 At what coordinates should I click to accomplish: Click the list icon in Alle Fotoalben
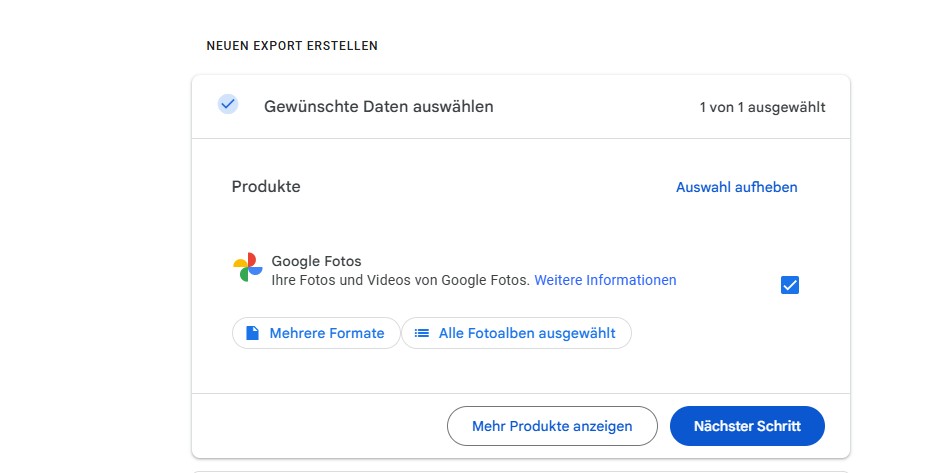422,333
